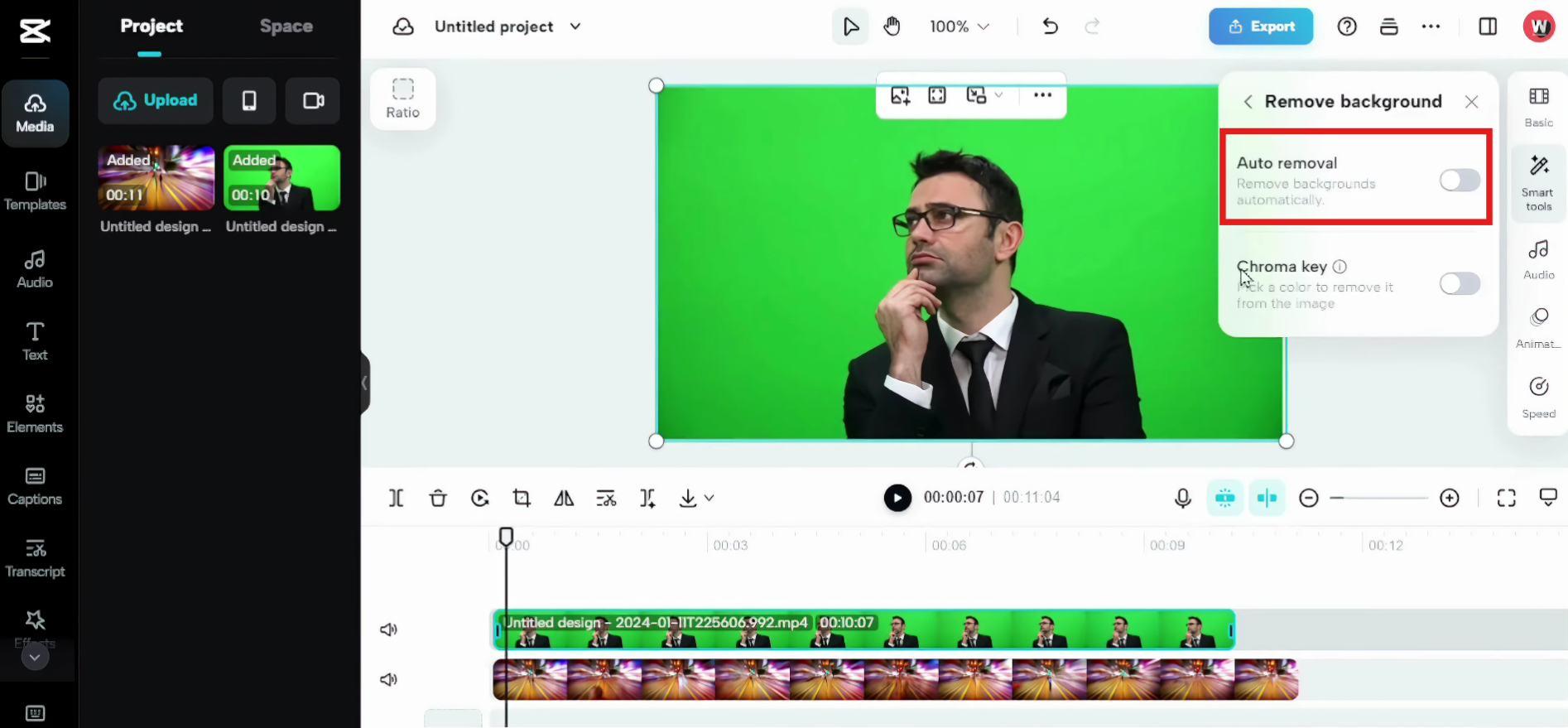Toggle the Chroma key switch
The image size is (1568, 728).
click(1460, 284)
